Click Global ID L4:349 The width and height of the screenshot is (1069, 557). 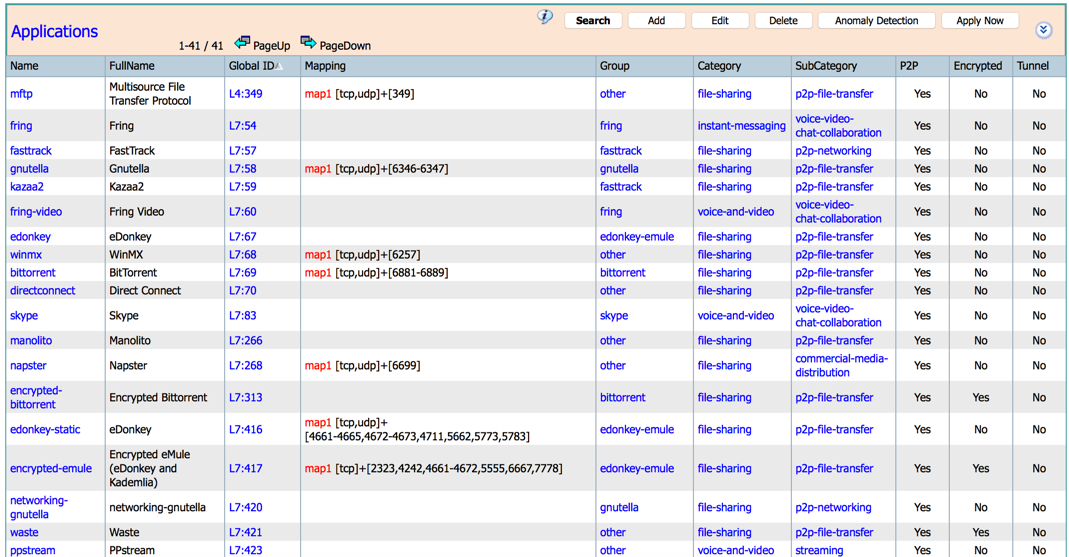coord(245,94)
